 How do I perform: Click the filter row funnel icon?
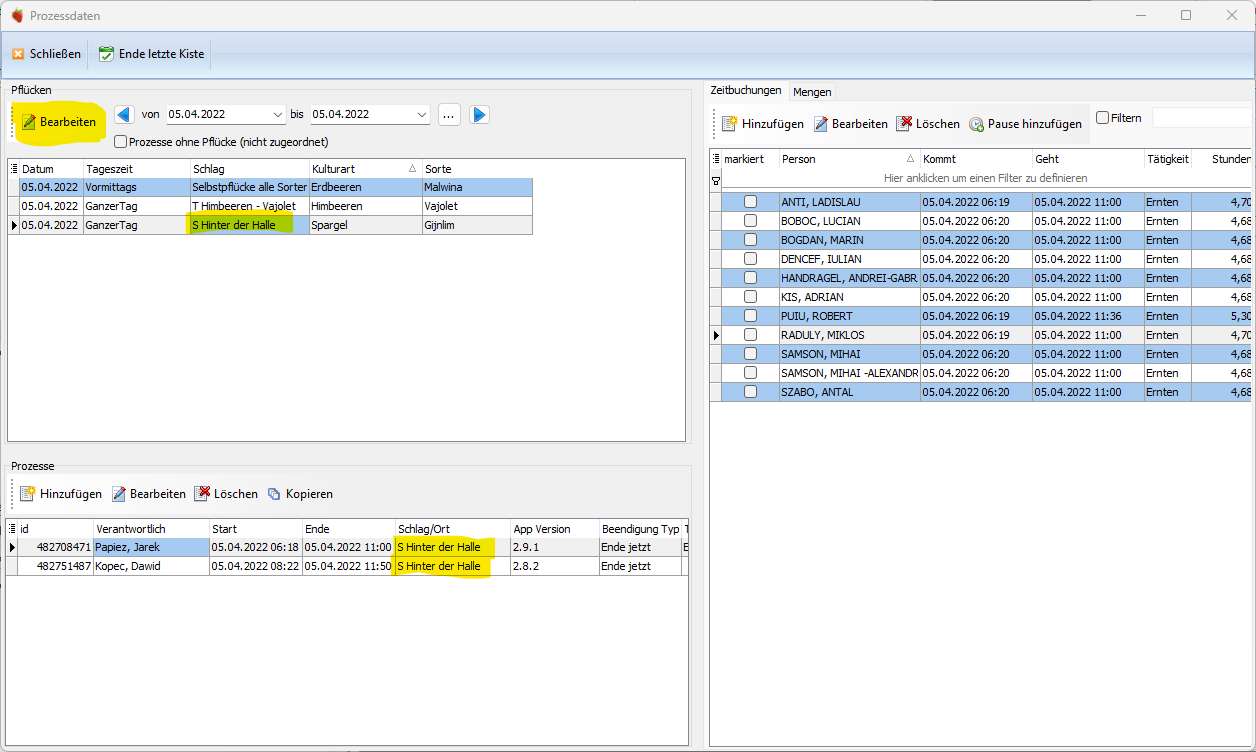click(716, 181)
